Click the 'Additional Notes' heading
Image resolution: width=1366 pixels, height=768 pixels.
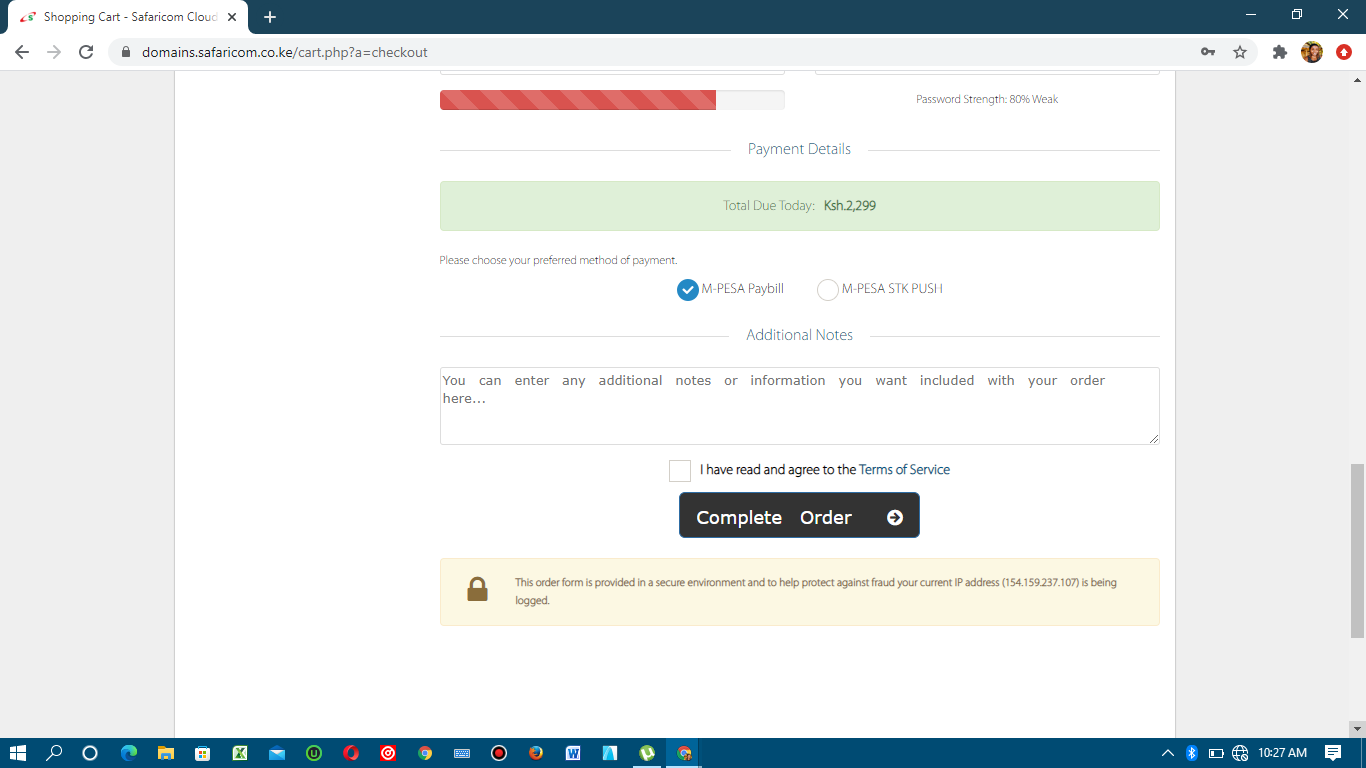pyautogui.click(x=799, y=335)
